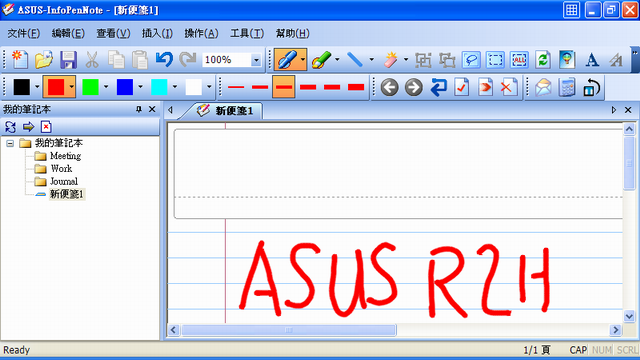Select the eraser tool
The height and width of the screenshot is (360, 640).
(x=391, y=60)
